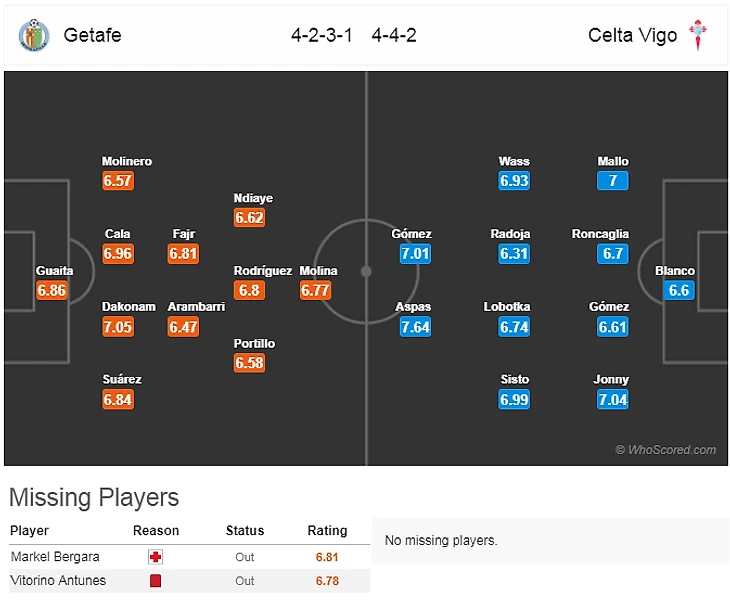Click goalkeeper Blanco's 6.6 rating badge
Screen dimensions: 730x604
(678, 291)
